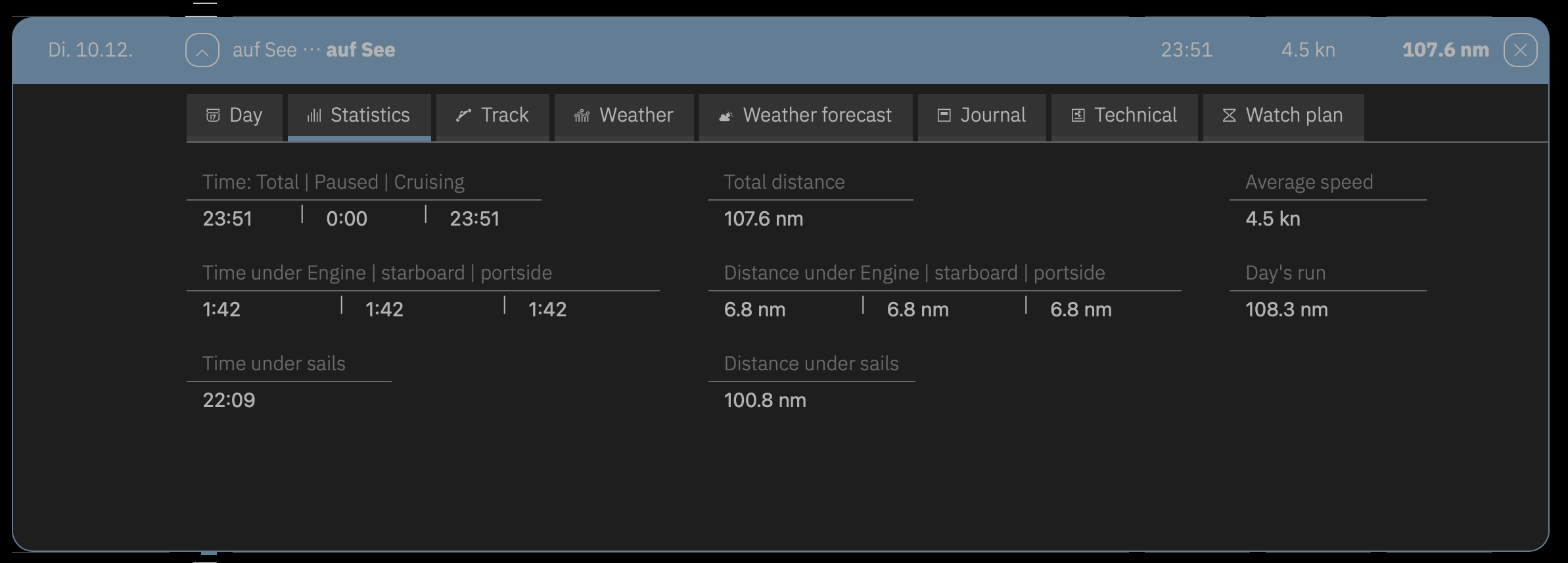Image resolution: width=1568 pixels, height=563 pixels.
Task: Go to the Watch plan tab
Action: point(1293,116)
